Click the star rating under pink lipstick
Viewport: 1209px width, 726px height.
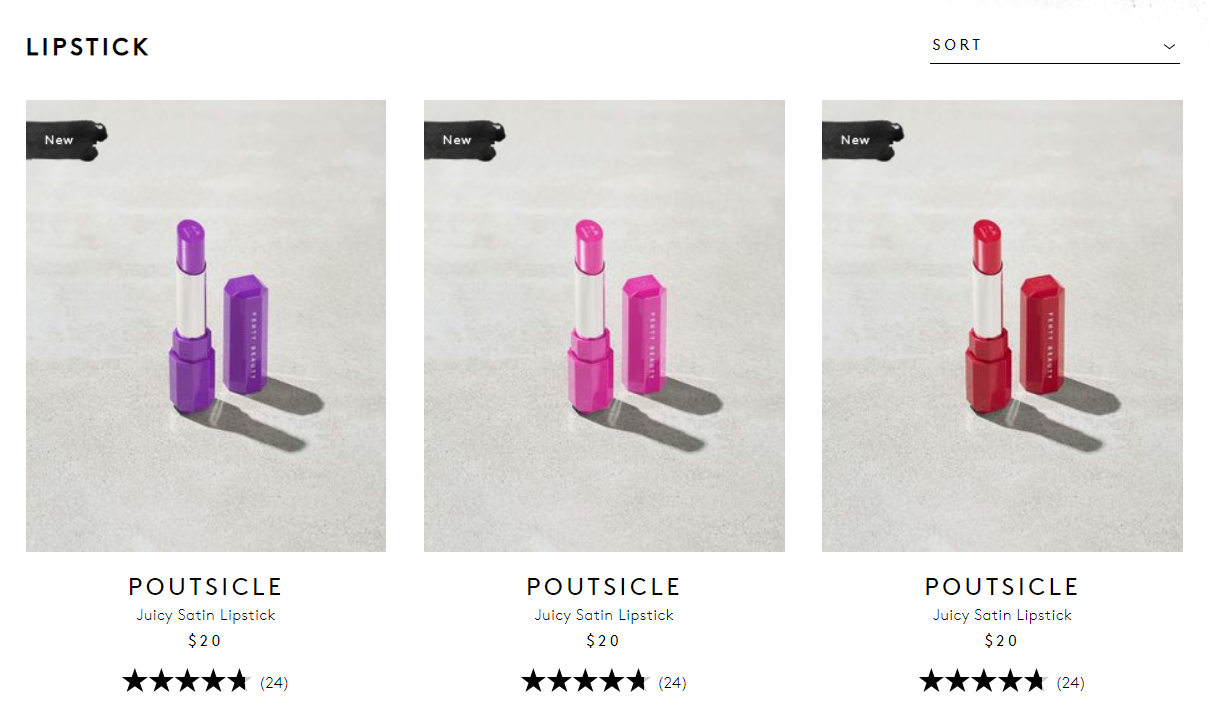[584, 682]
